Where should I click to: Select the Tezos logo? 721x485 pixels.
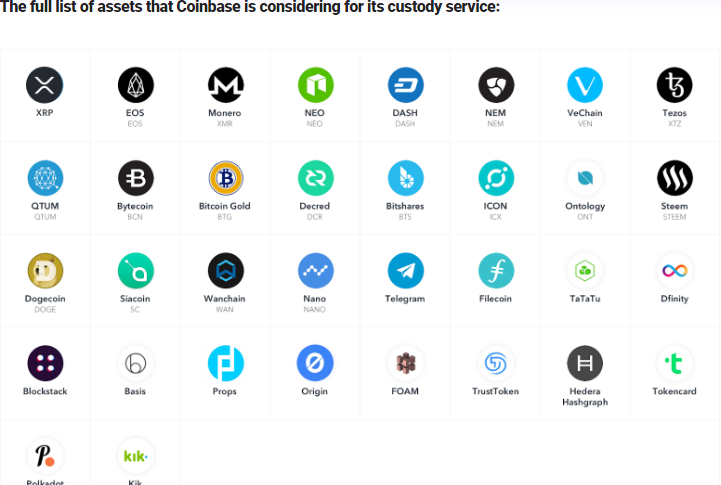675,85
